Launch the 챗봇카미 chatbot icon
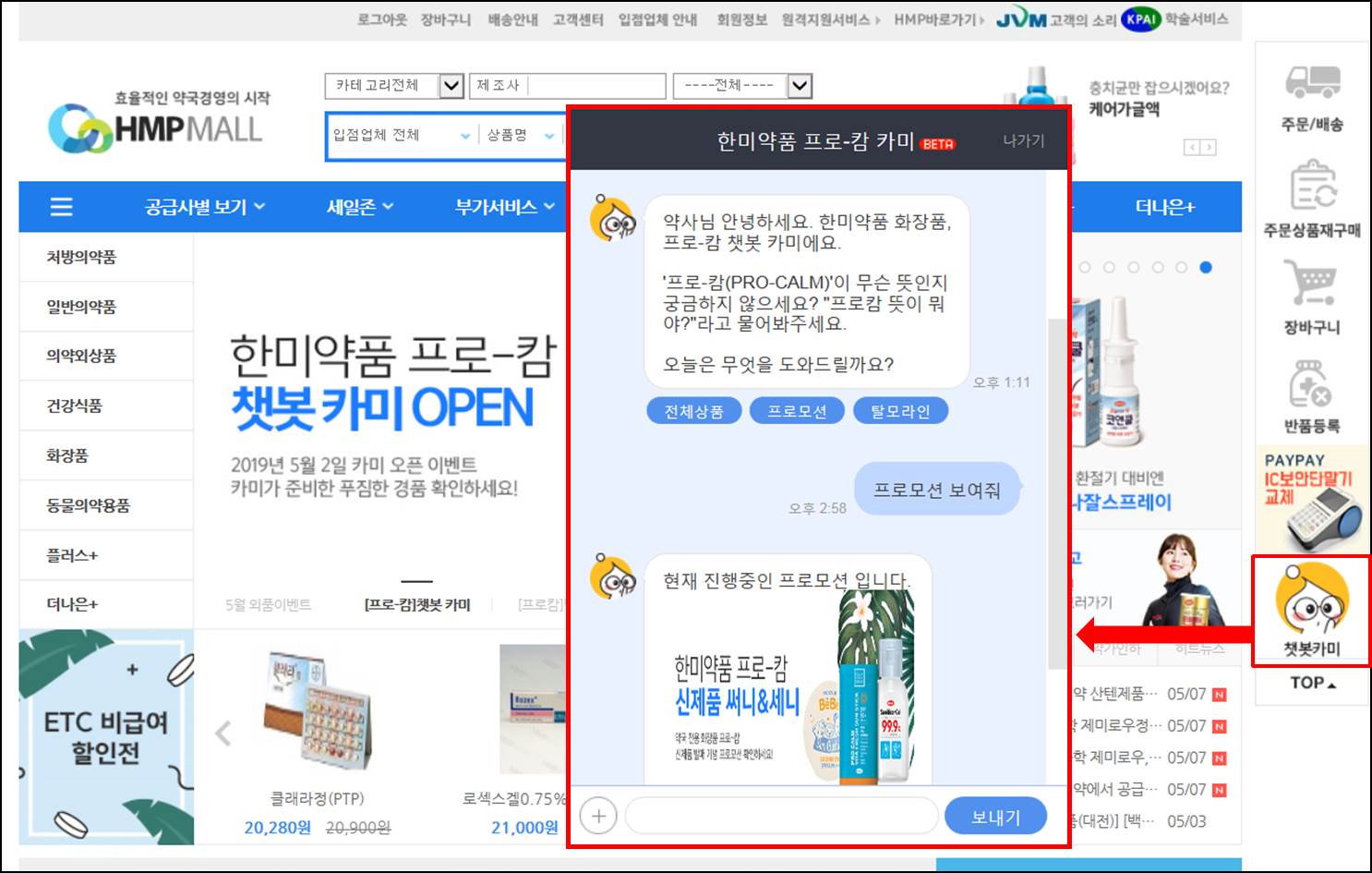This screenshot has width=1372, height=873. tap(1311, 610)
